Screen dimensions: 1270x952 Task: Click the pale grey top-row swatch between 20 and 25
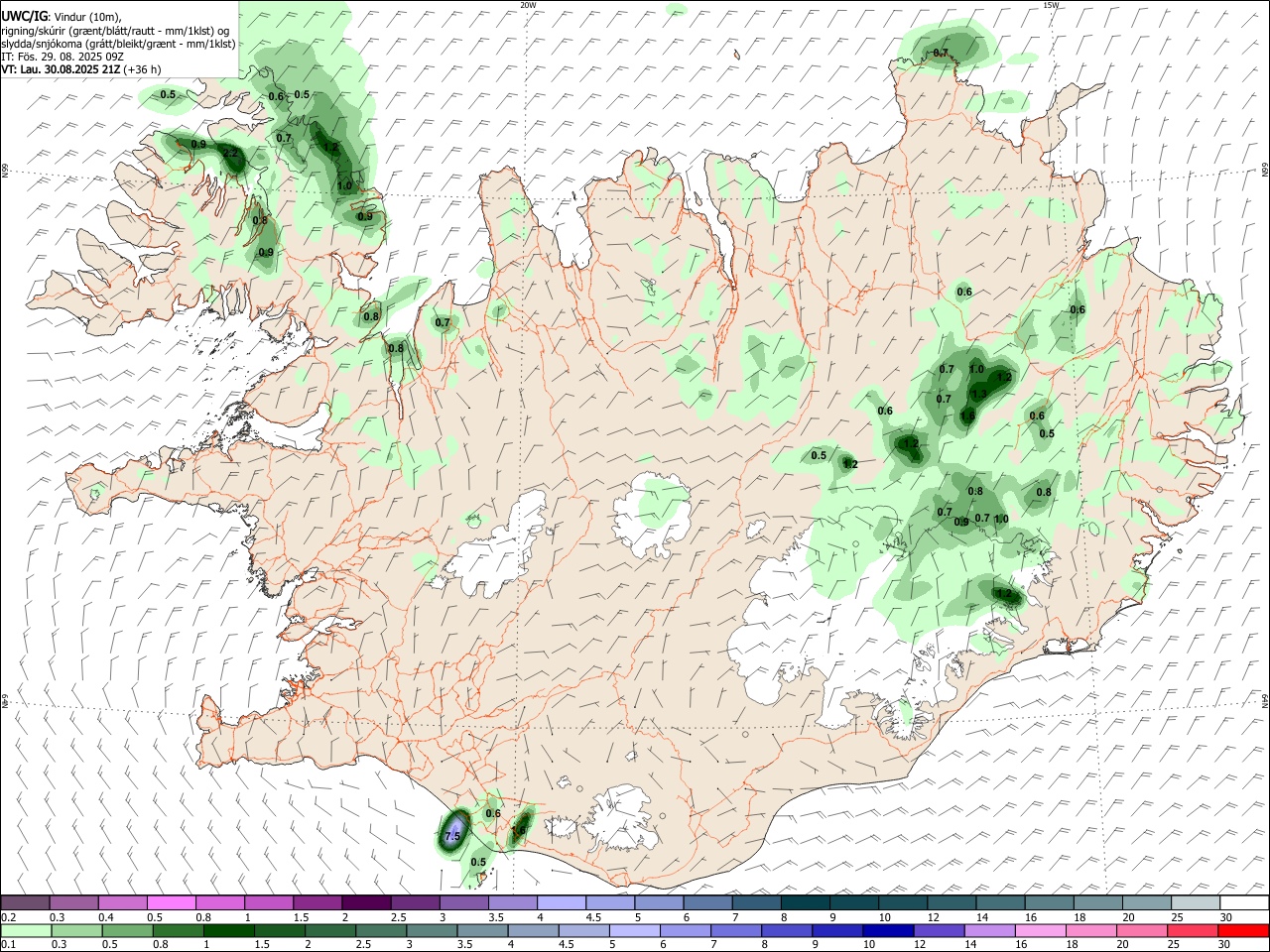click(1147, 902)
